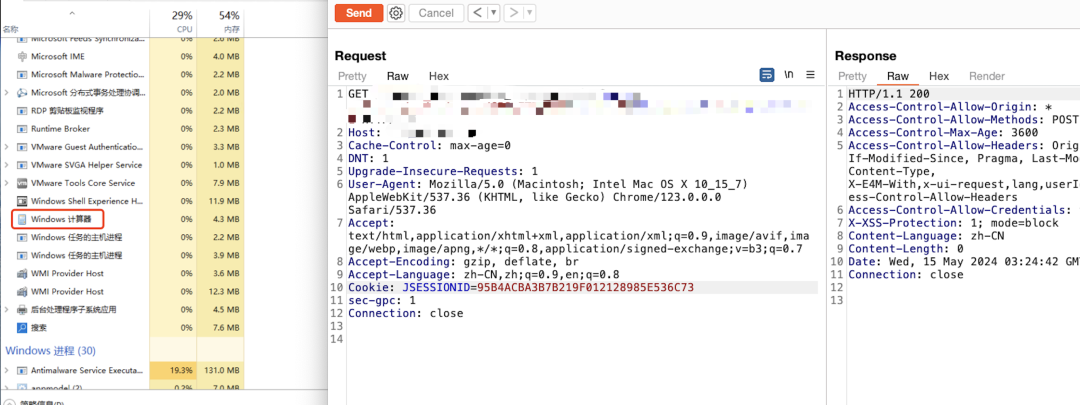Select the Response Hex tab
The height and width of the screenshot is (405, 1080).
coord(938,76)
